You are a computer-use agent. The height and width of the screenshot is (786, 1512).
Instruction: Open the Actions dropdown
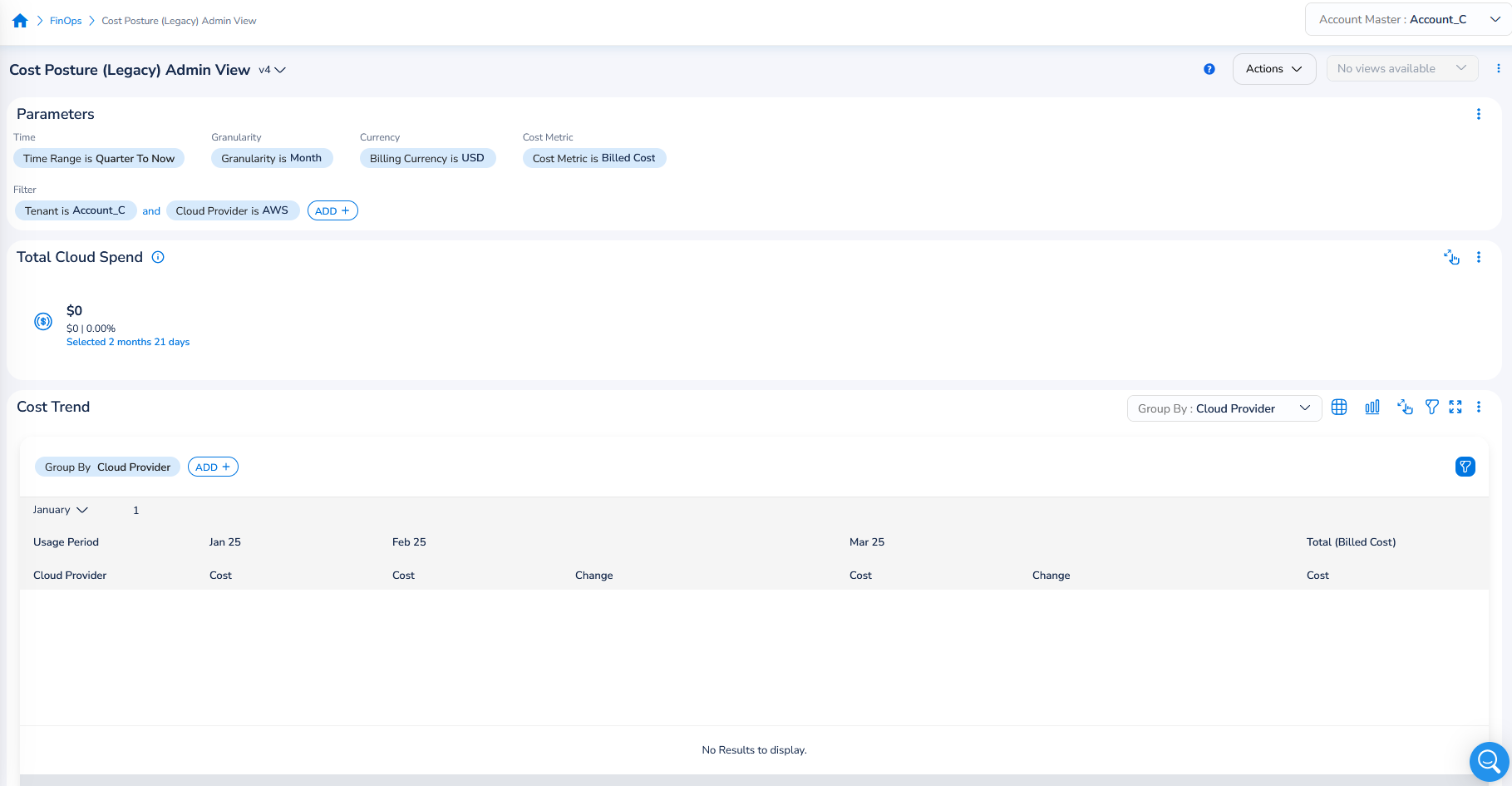pos(1274,69)
